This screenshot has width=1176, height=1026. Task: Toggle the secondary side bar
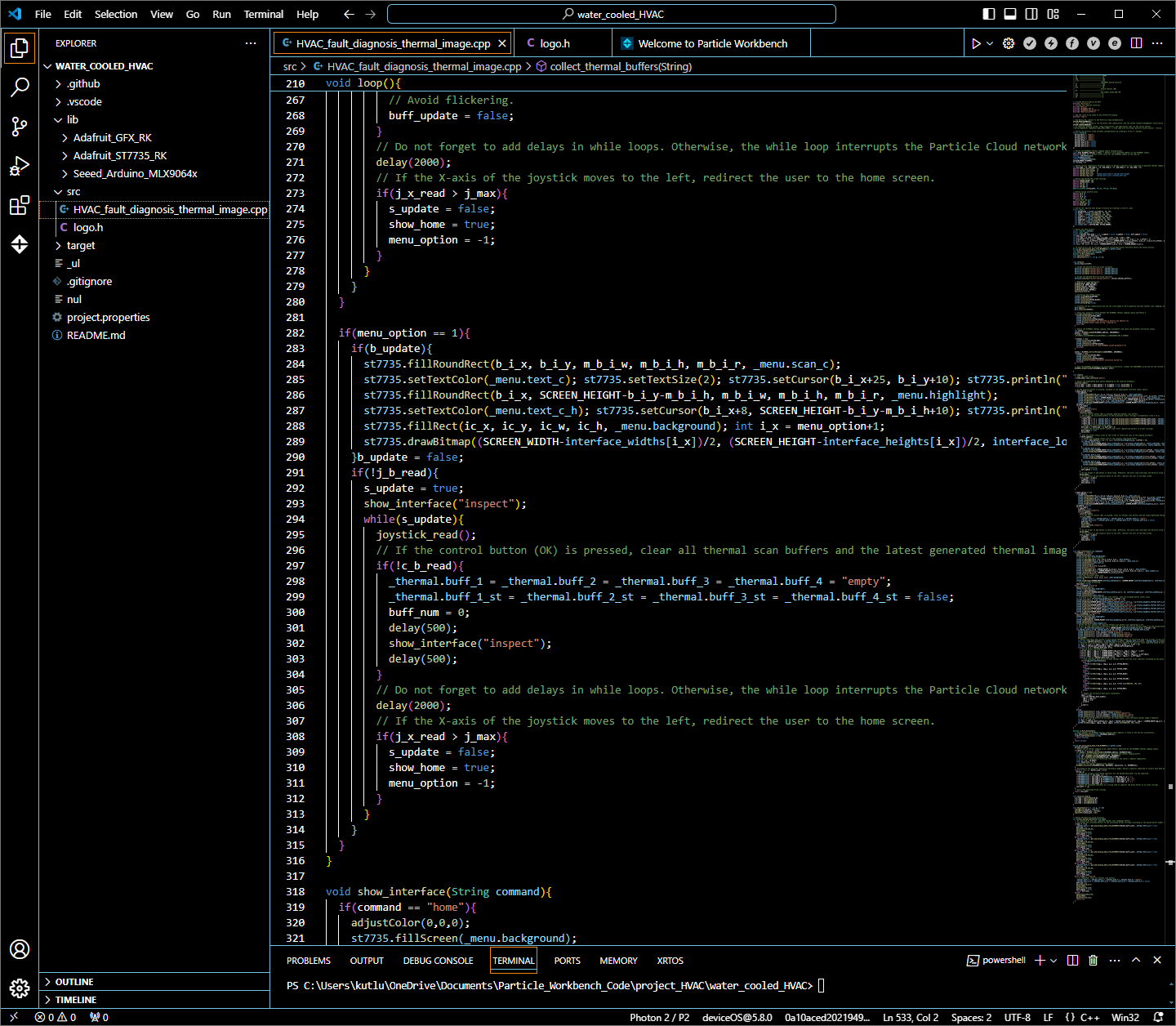(x=1031, y=14)
